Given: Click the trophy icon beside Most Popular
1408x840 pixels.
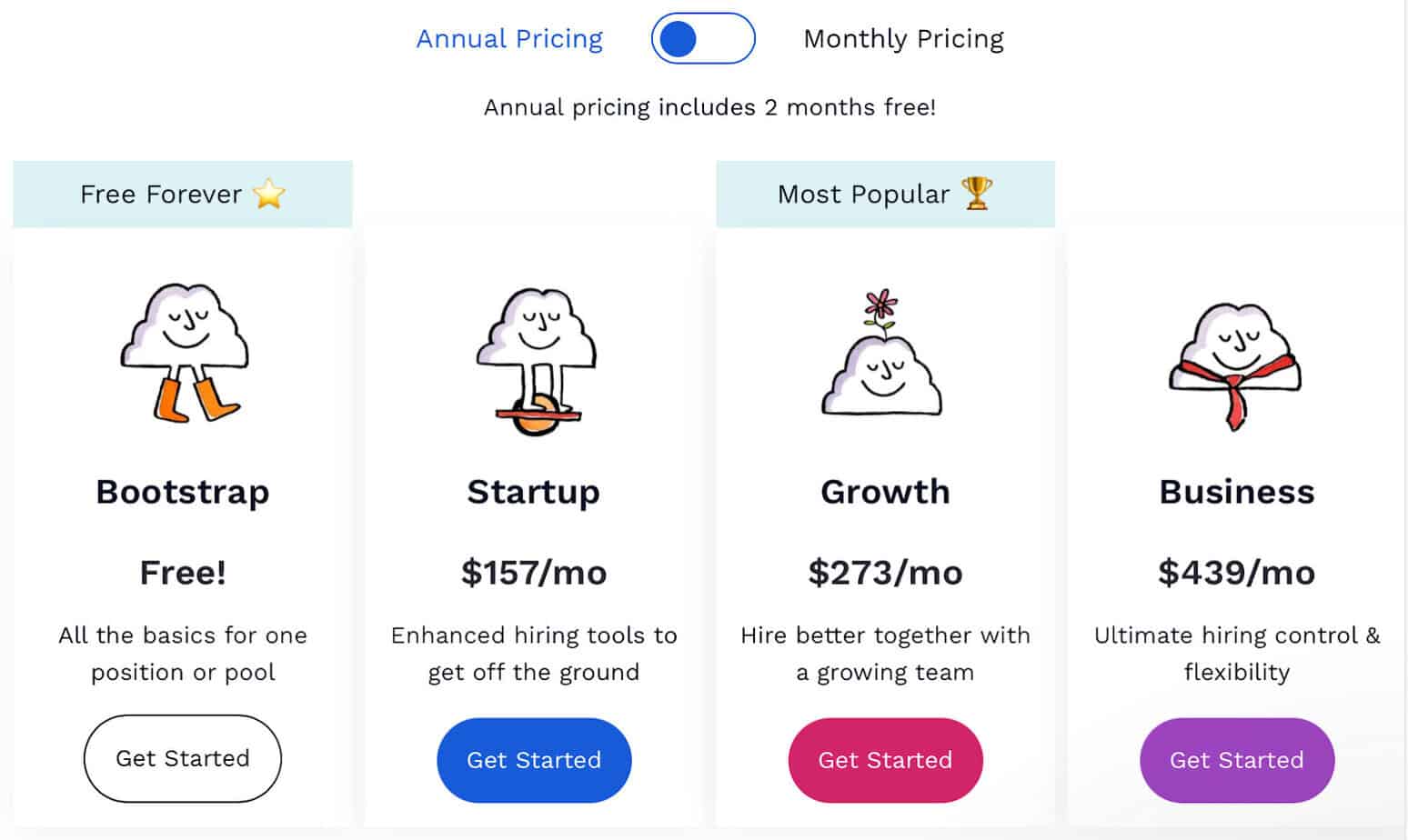Looking at the screenshot, I should tap(977, 194).
